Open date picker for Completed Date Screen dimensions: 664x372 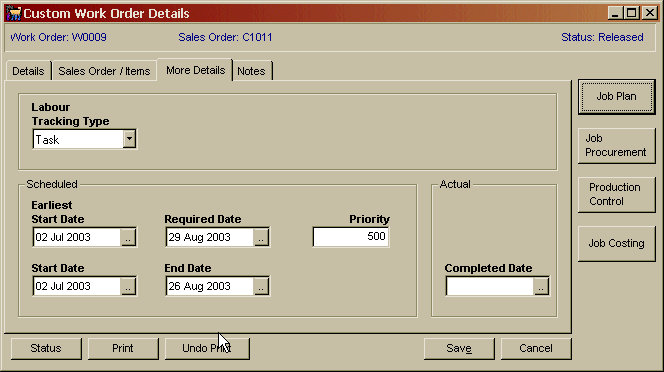coord(541,286)
